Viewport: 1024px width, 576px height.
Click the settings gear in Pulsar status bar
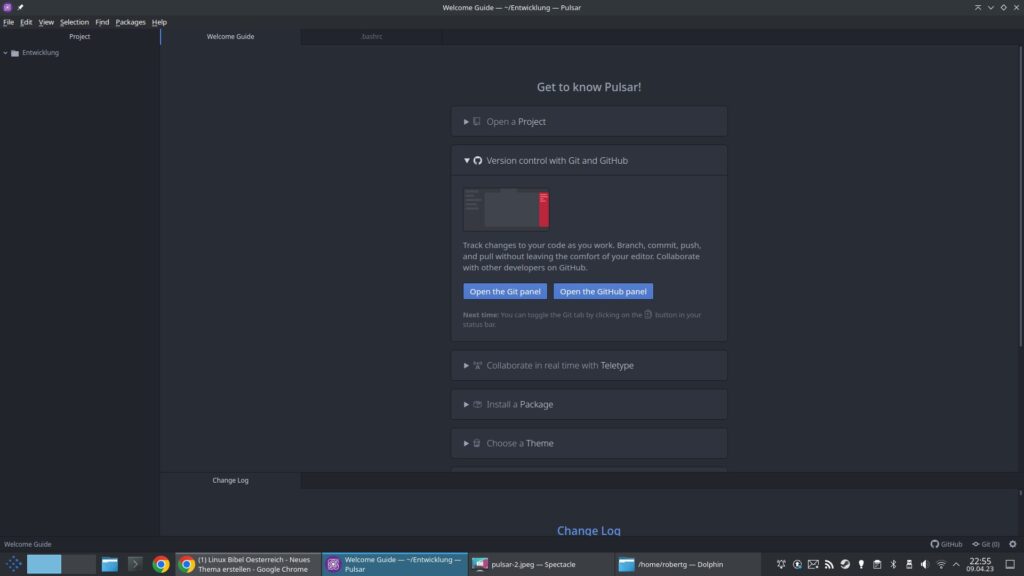1013,545
